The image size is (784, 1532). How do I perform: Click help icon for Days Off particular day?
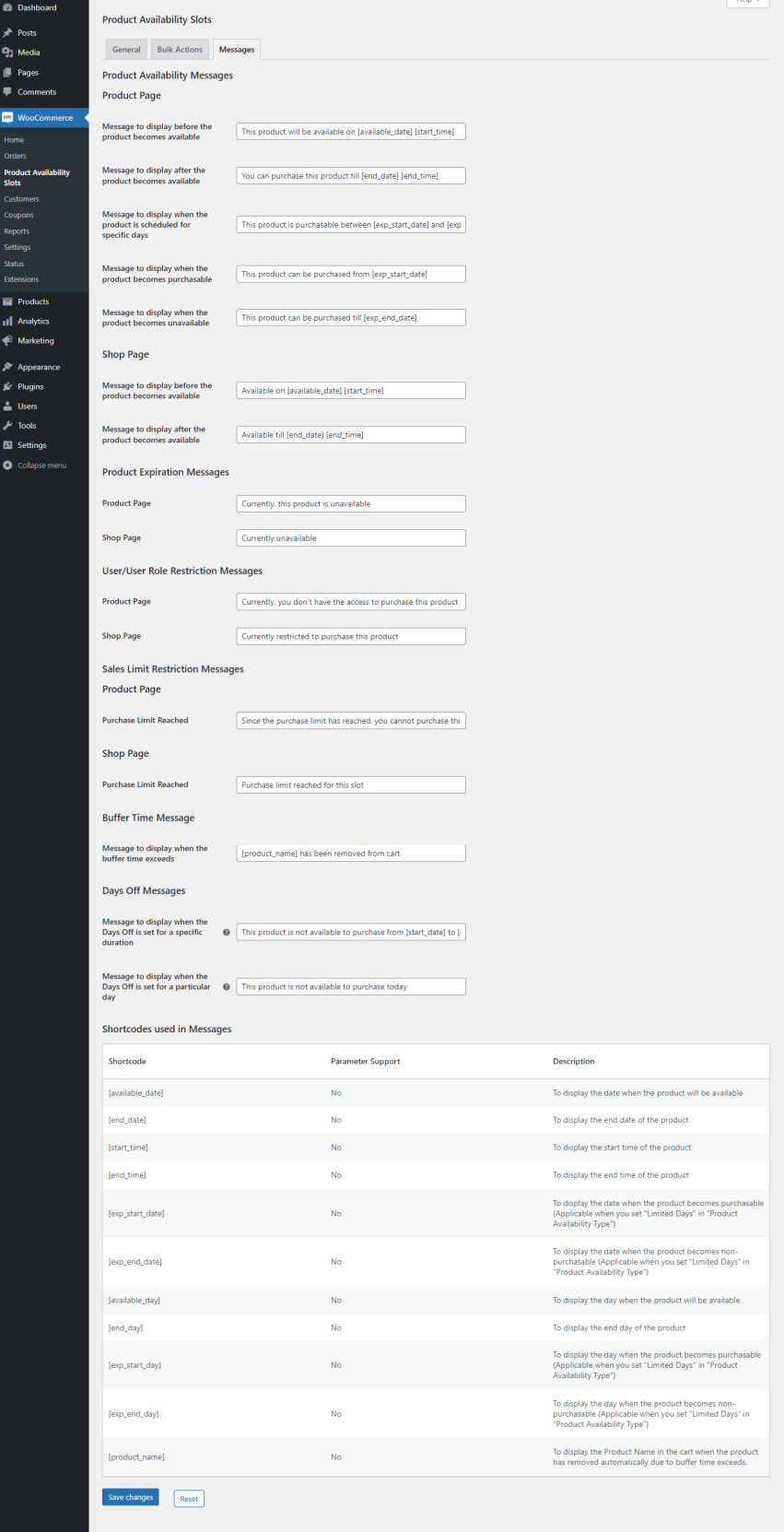227,986
